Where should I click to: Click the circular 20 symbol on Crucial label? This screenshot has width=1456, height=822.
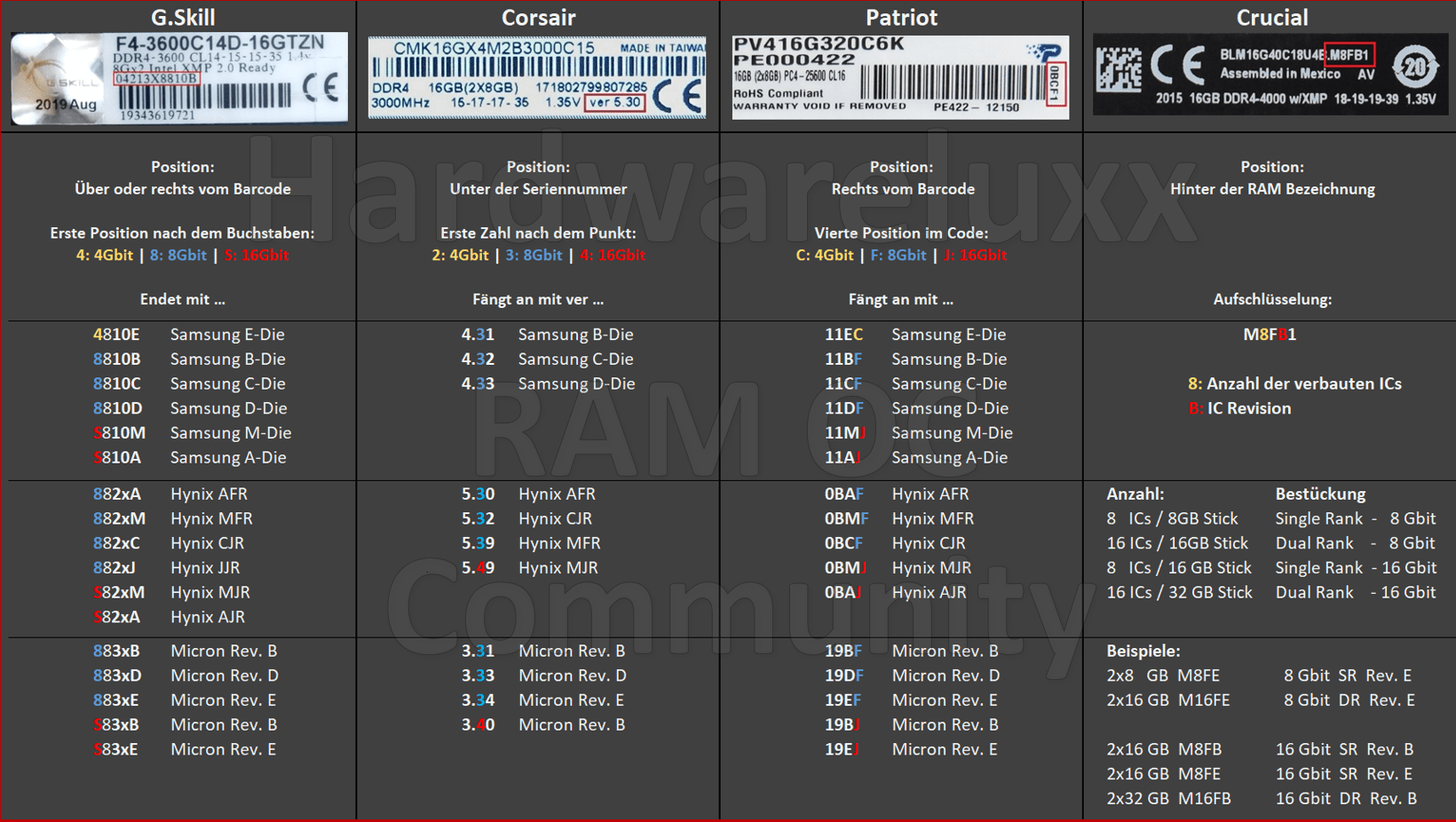point(1414,67)
